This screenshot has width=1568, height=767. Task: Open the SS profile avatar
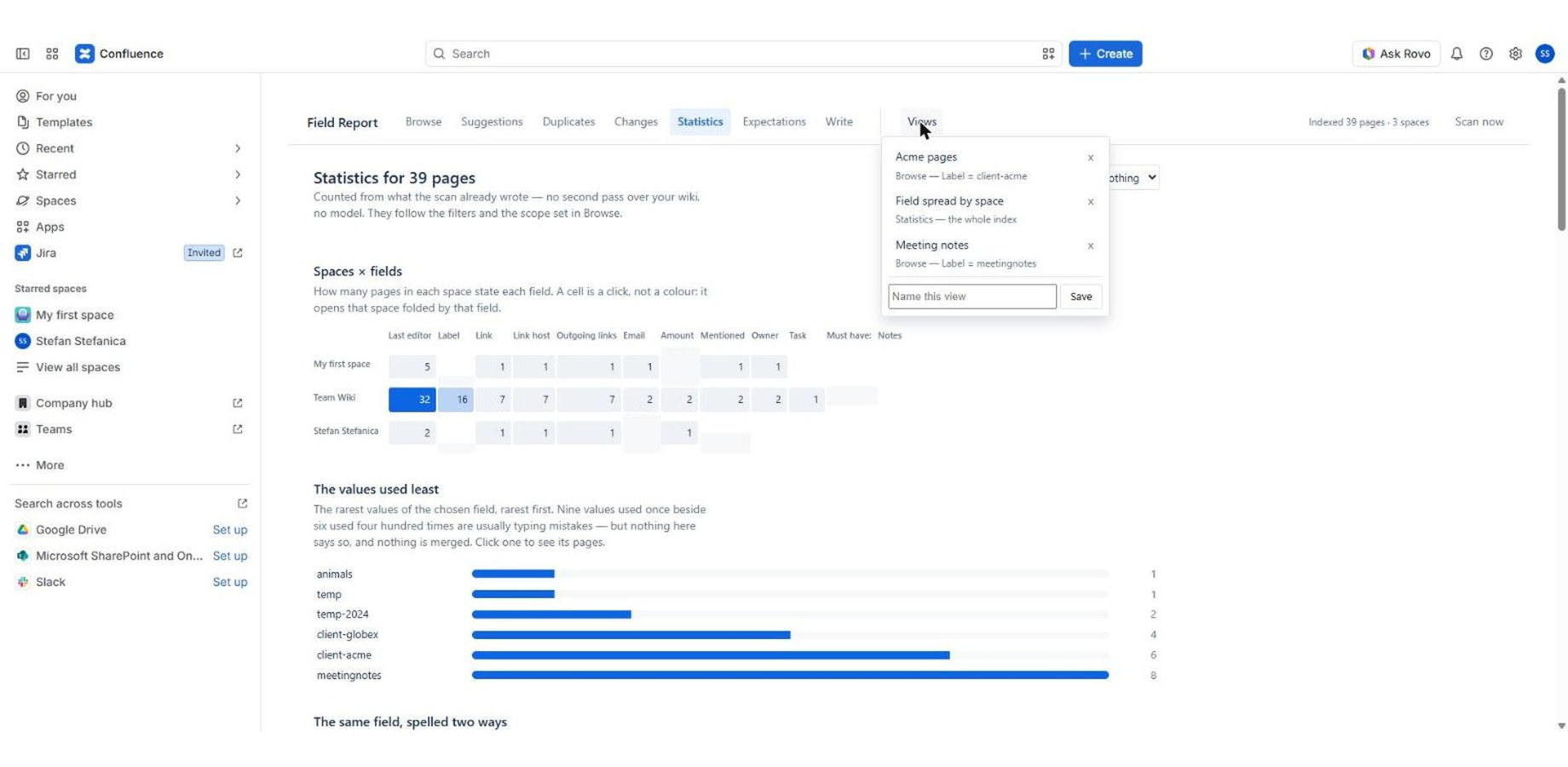(1545, 54)
